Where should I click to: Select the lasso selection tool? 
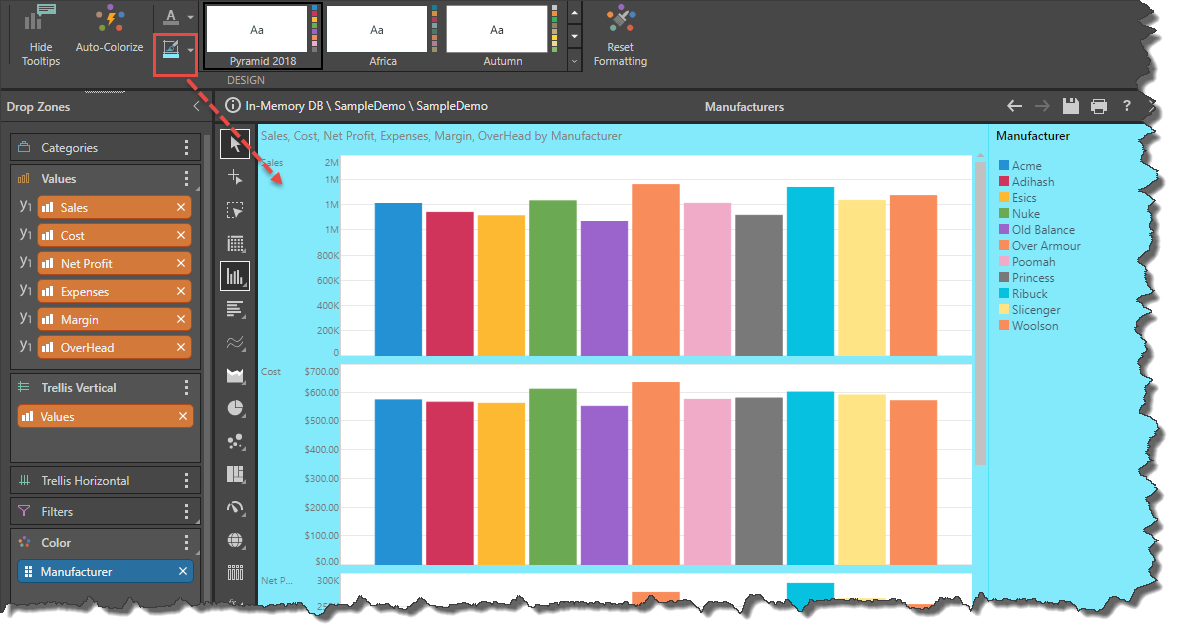click(x=235, y=210)
